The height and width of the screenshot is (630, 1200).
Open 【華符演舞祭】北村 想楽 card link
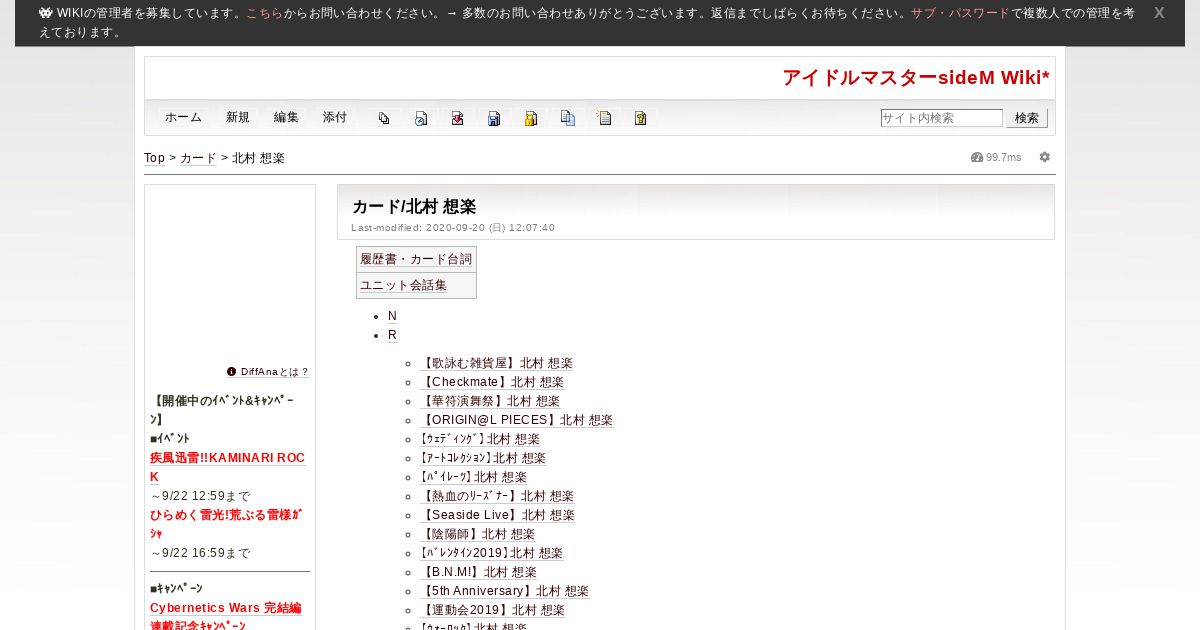(489, 401)
